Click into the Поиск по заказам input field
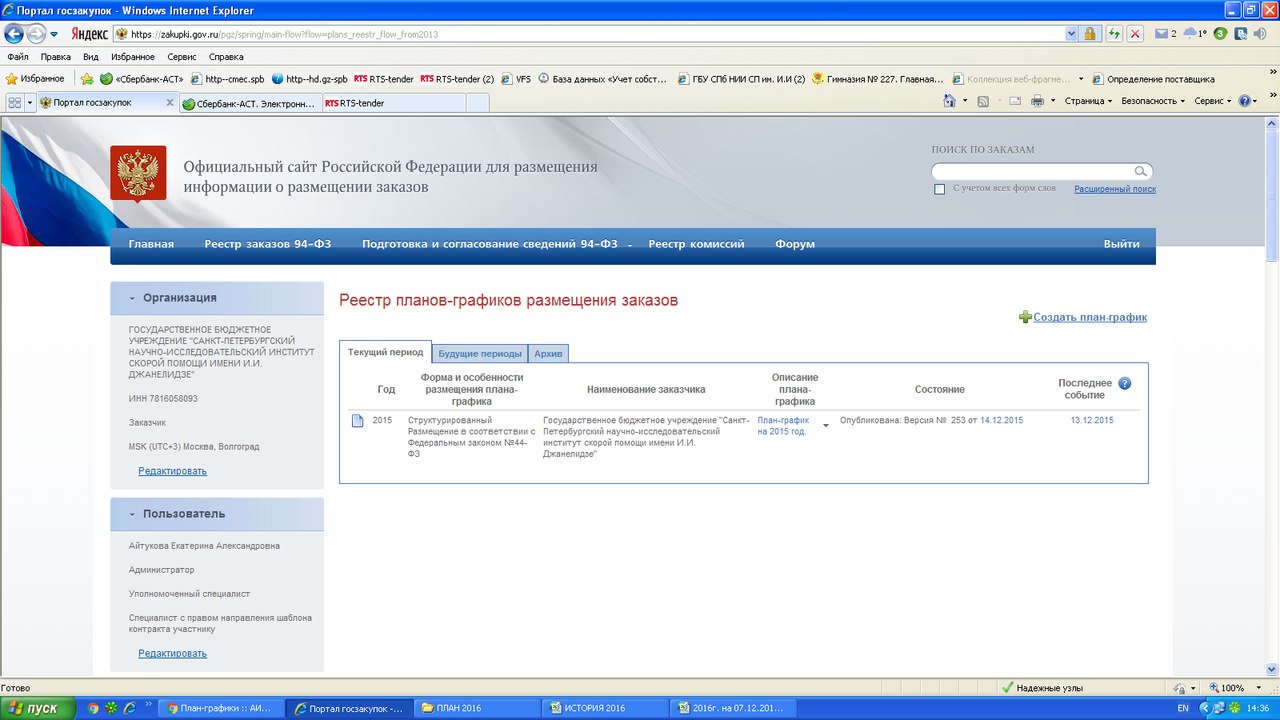This screenshot has width=1280, height=720. (1032, 171)
